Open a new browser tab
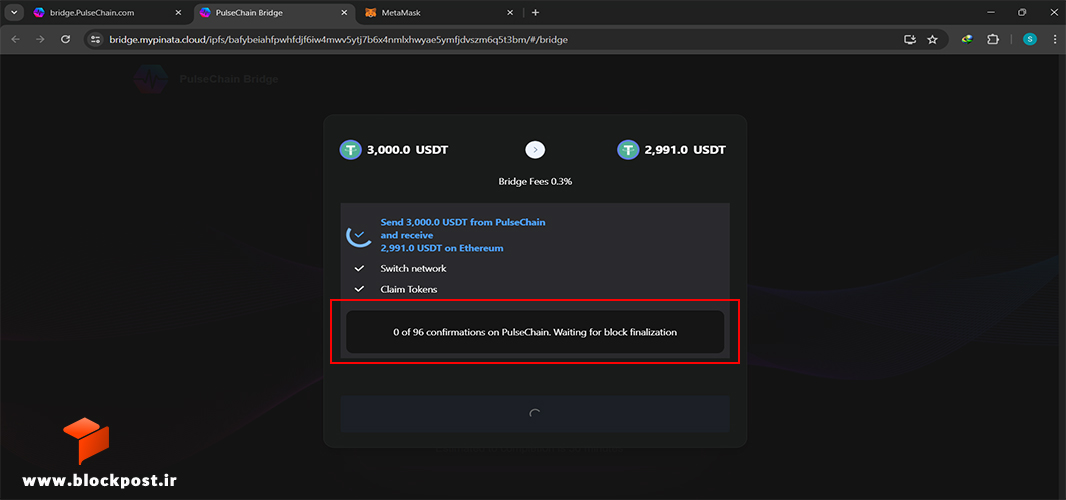Screen dimensions: 1066x500 [x=536, y=12]
